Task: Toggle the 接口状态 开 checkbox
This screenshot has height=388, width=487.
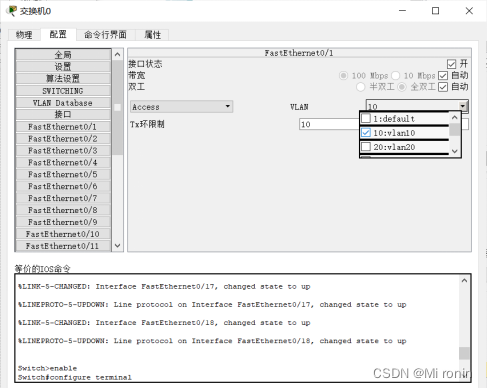Action: point(451,64)
